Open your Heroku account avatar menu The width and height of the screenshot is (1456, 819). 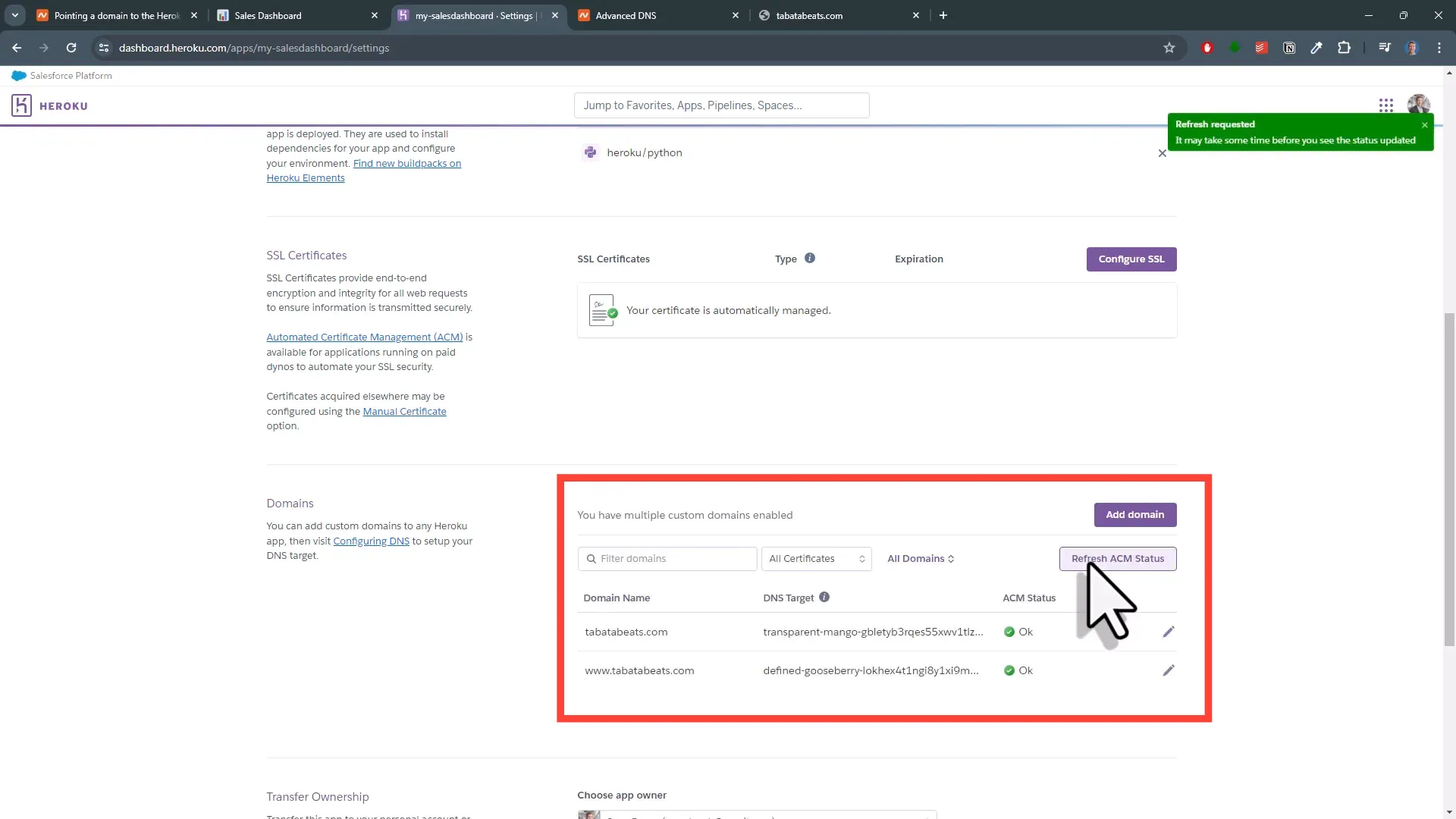tap(1420, 105)
